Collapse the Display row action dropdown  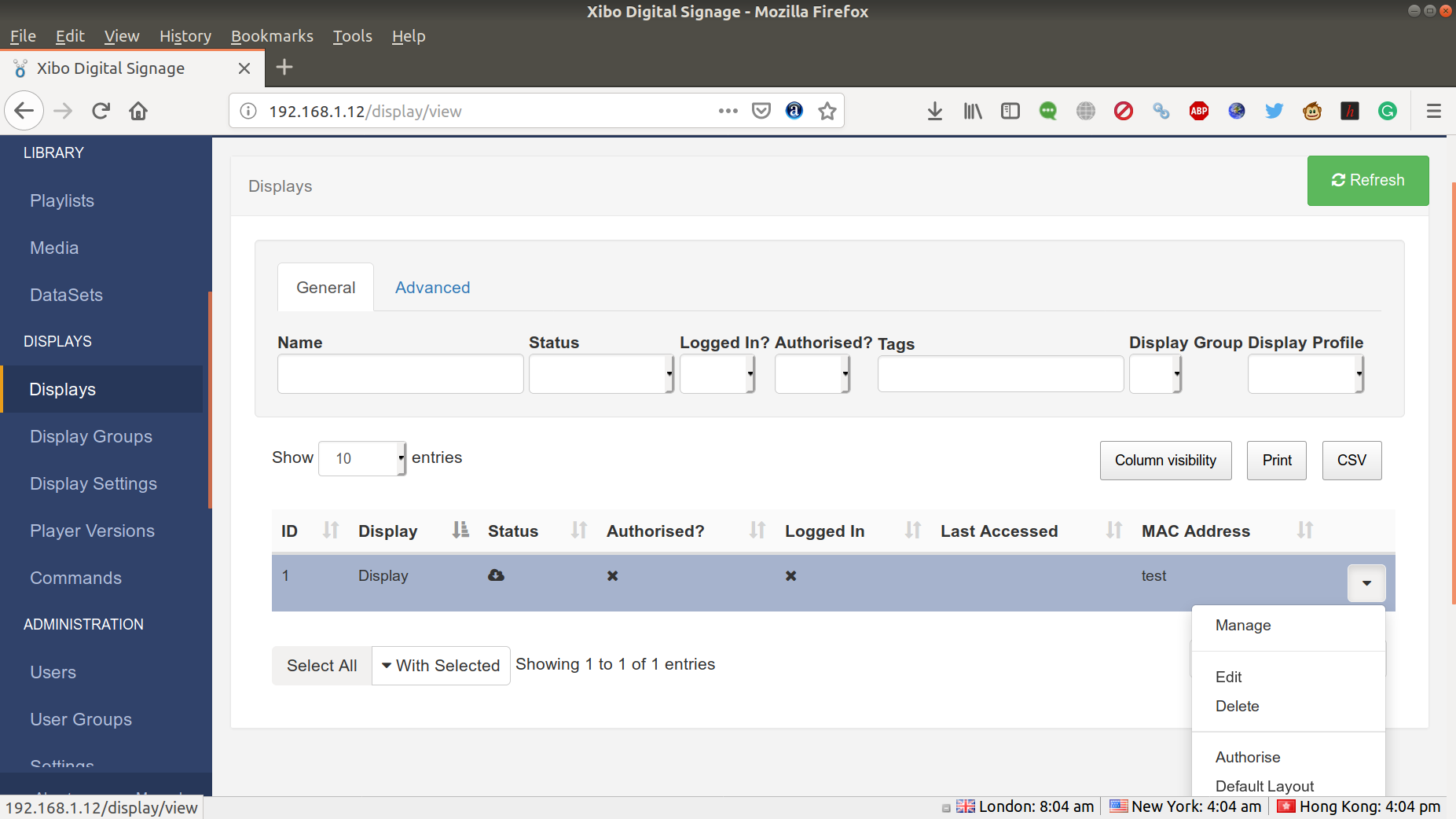click(x=1366, y=583)
